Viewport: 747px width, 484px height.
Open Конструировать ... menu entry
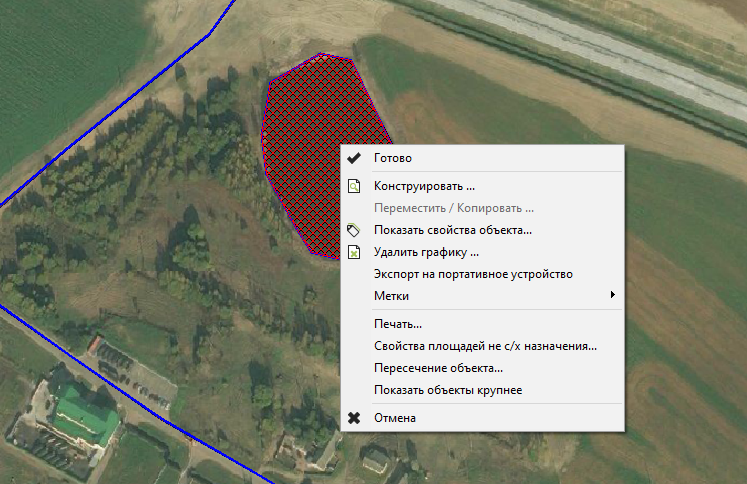[x=482, y=186]
